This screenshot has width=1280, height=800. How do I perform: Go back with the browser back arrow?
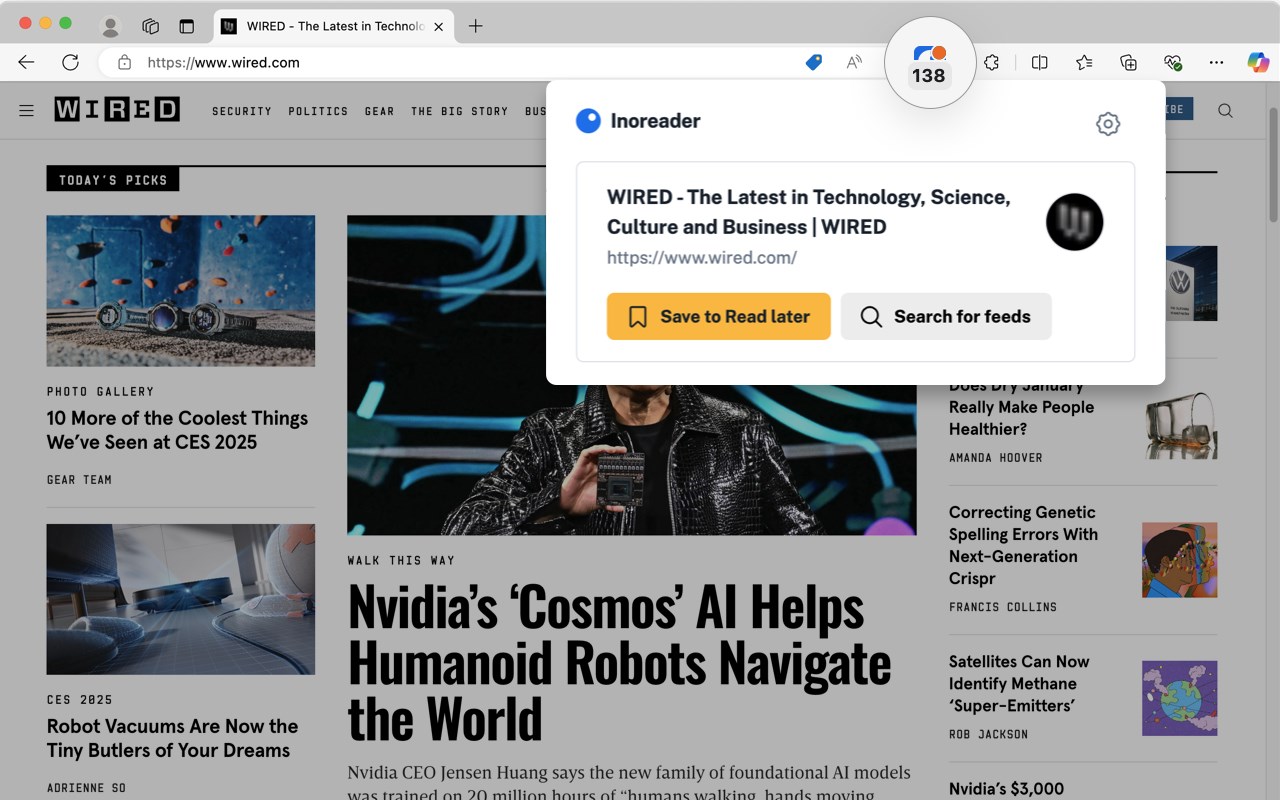[x=26, y=62]
